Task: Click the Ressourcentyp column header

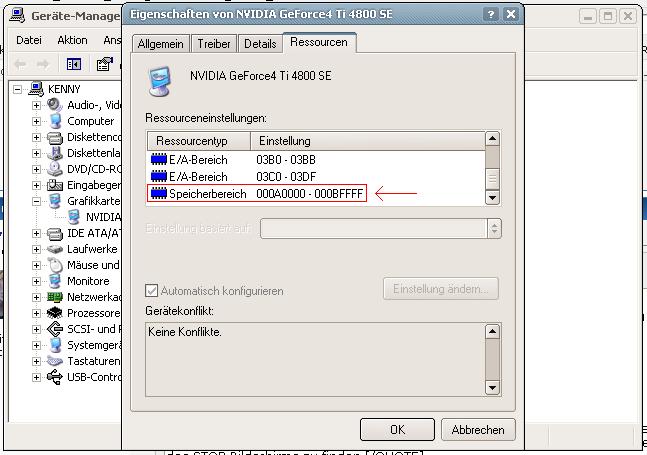Action: click(199, 141)
